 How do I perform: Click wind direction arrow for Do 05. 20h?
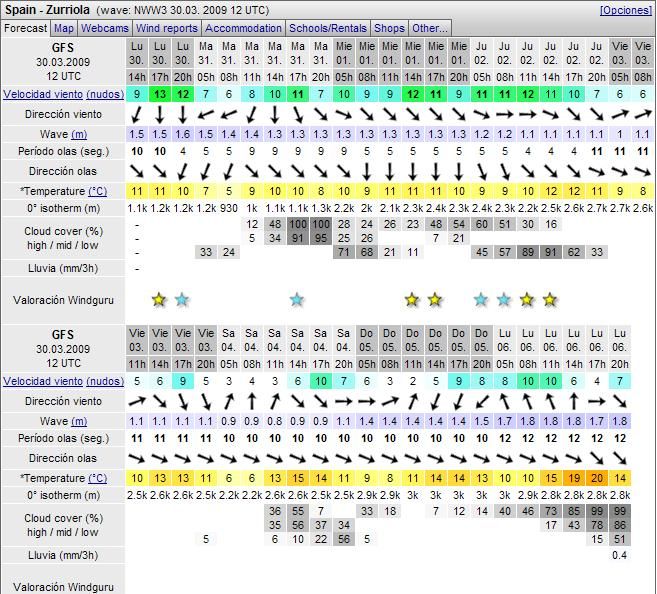click(x=481, y=401)
